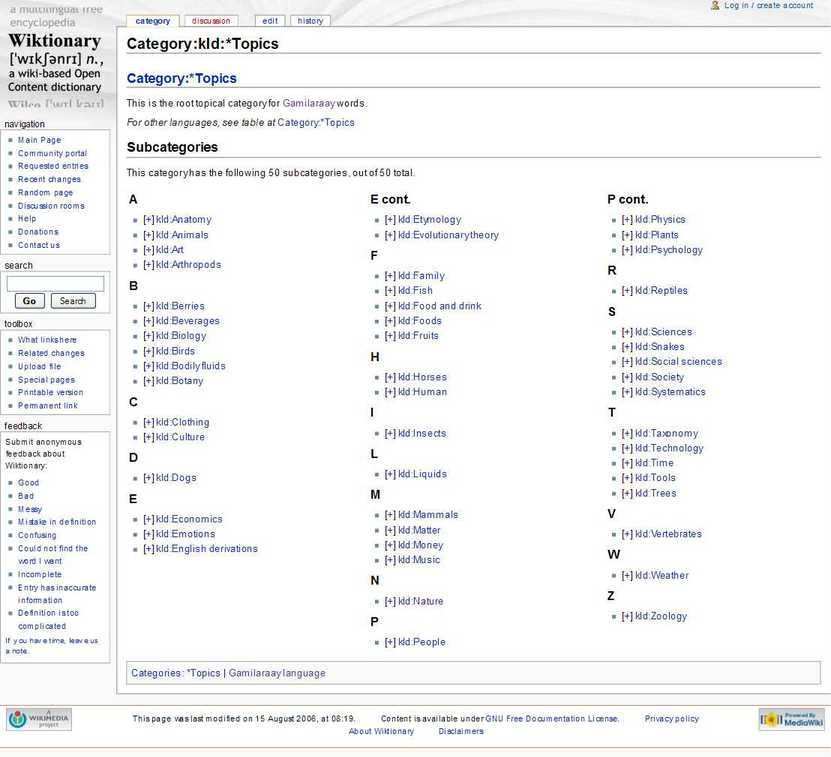Click the Go search button

pyautogui.click(x=30, y=301)
